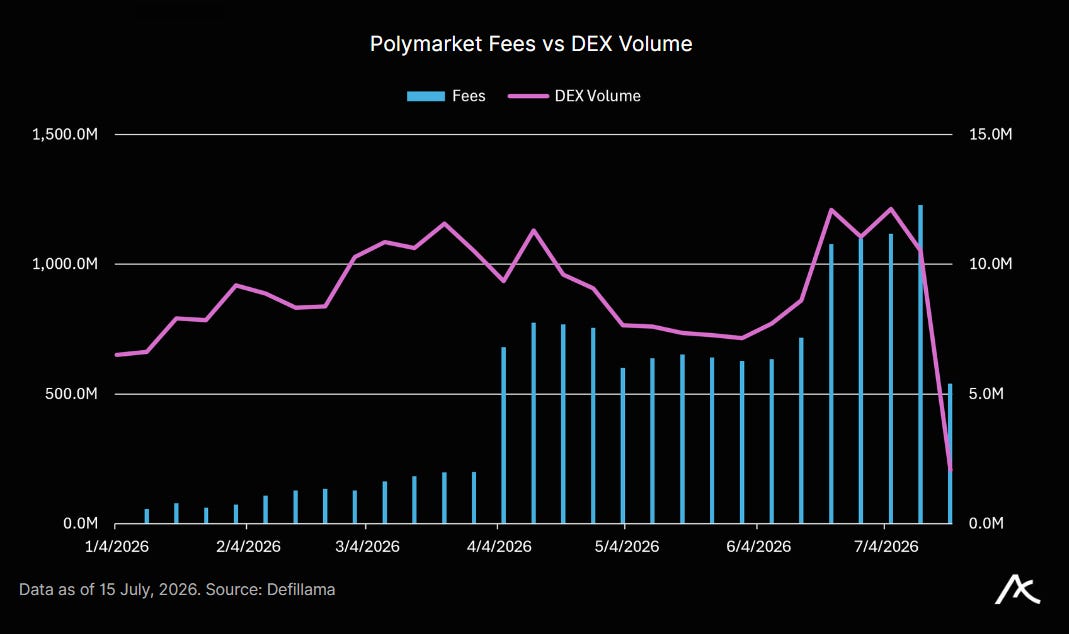The image size is (1069, 634).
Task: Click the 1/4/2026 date label
Action: click(117, 547)
